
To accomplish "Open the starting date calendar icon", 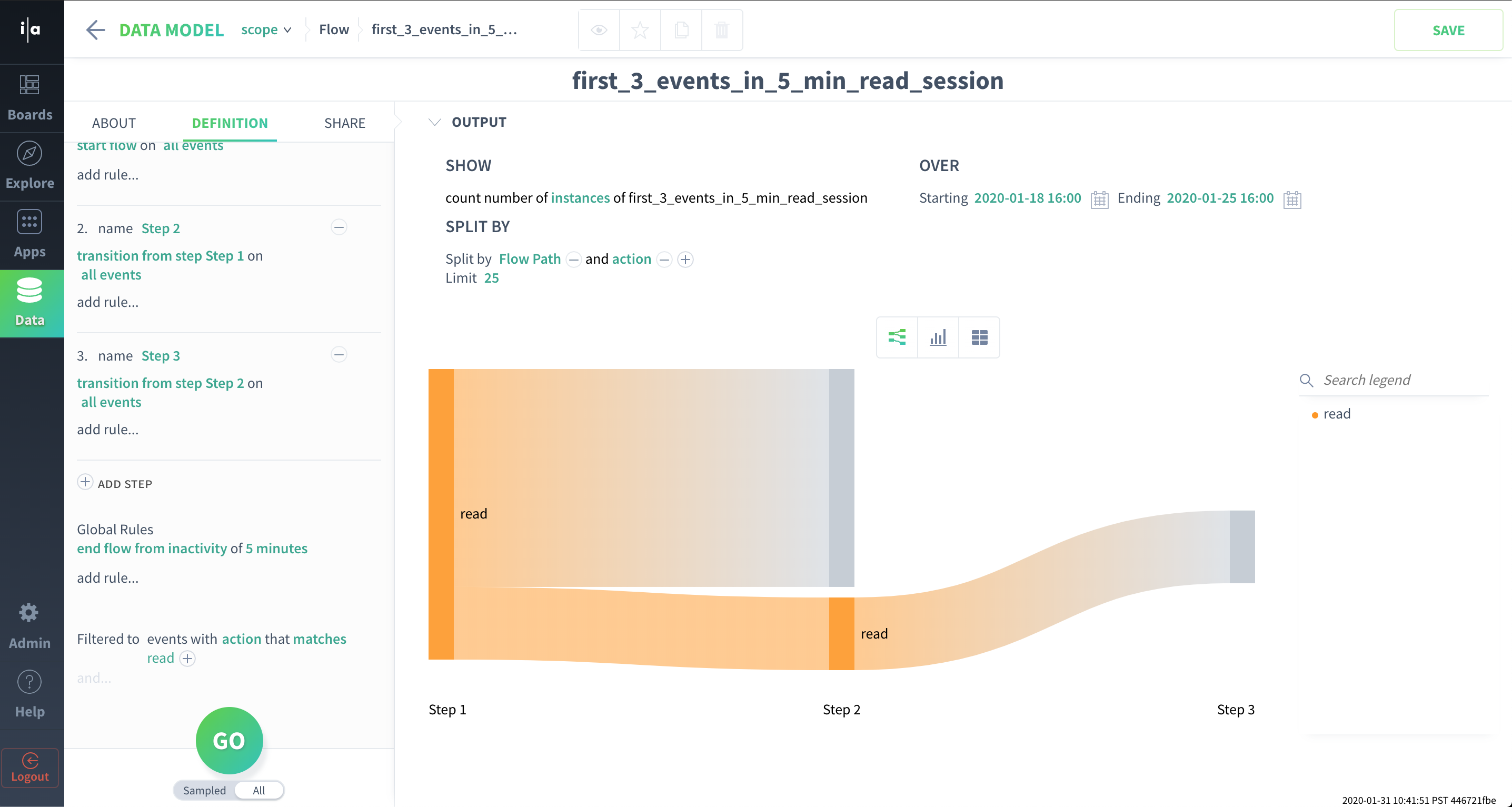I will pyautogui.click(x=1099, y=199).
